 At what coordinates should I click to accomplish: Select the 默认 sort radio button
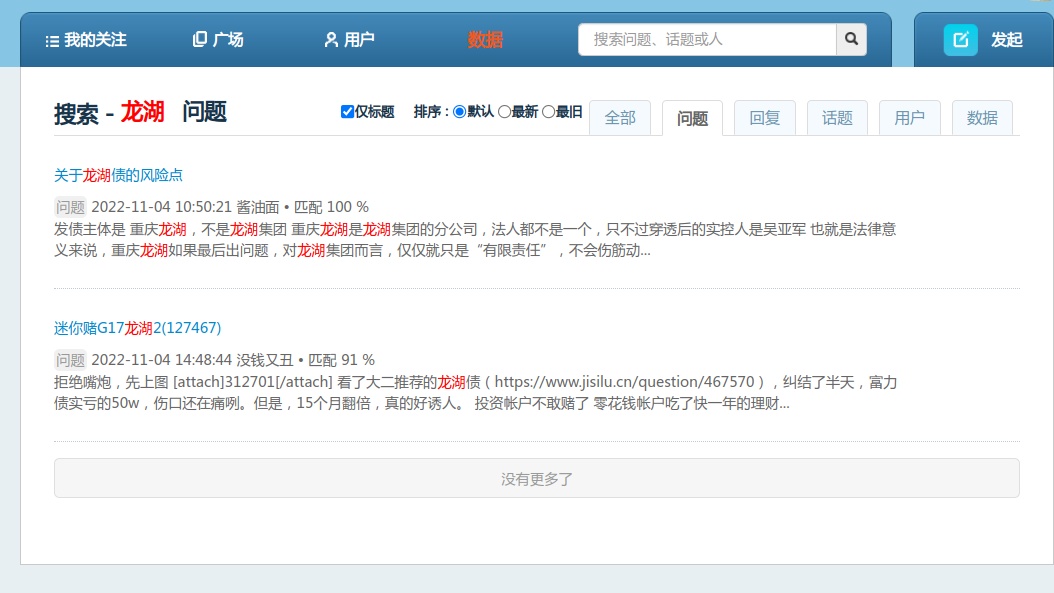(460, 112)
